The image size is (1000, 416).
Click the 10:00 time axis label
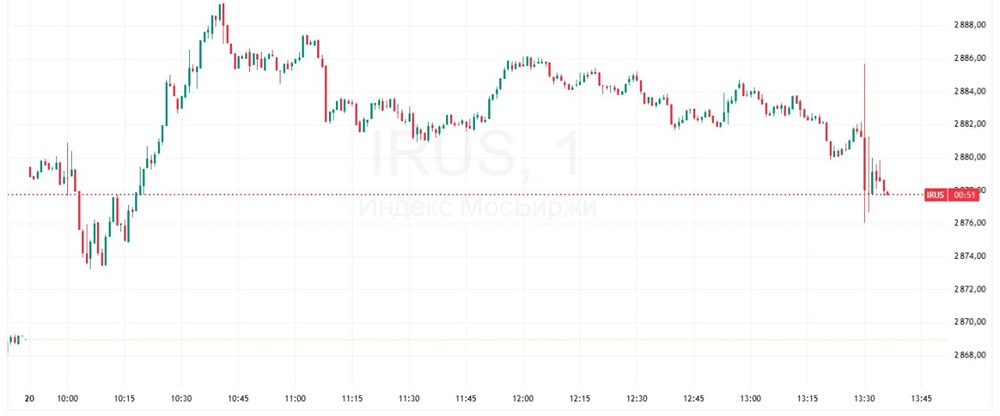pos(68,397)
